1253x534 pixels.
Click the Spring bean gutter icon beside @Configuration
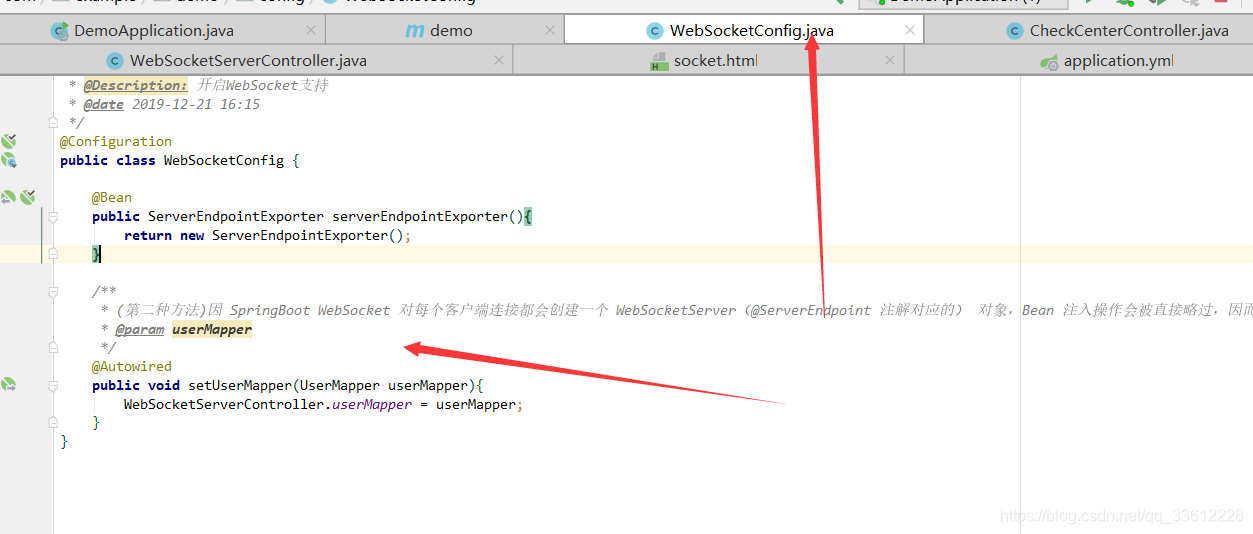point(9,141)
